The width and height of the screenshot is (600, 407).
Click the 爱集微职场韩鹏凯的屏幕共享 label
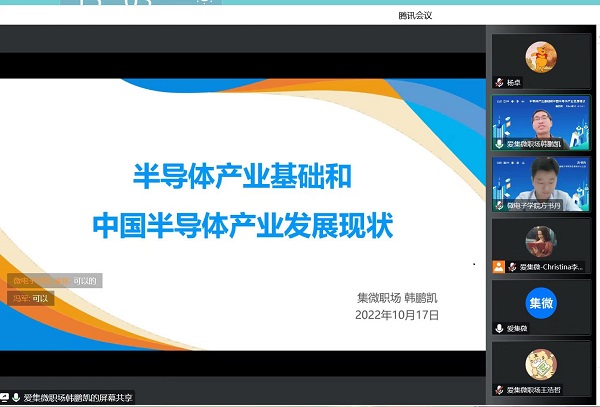pos(78,397)
